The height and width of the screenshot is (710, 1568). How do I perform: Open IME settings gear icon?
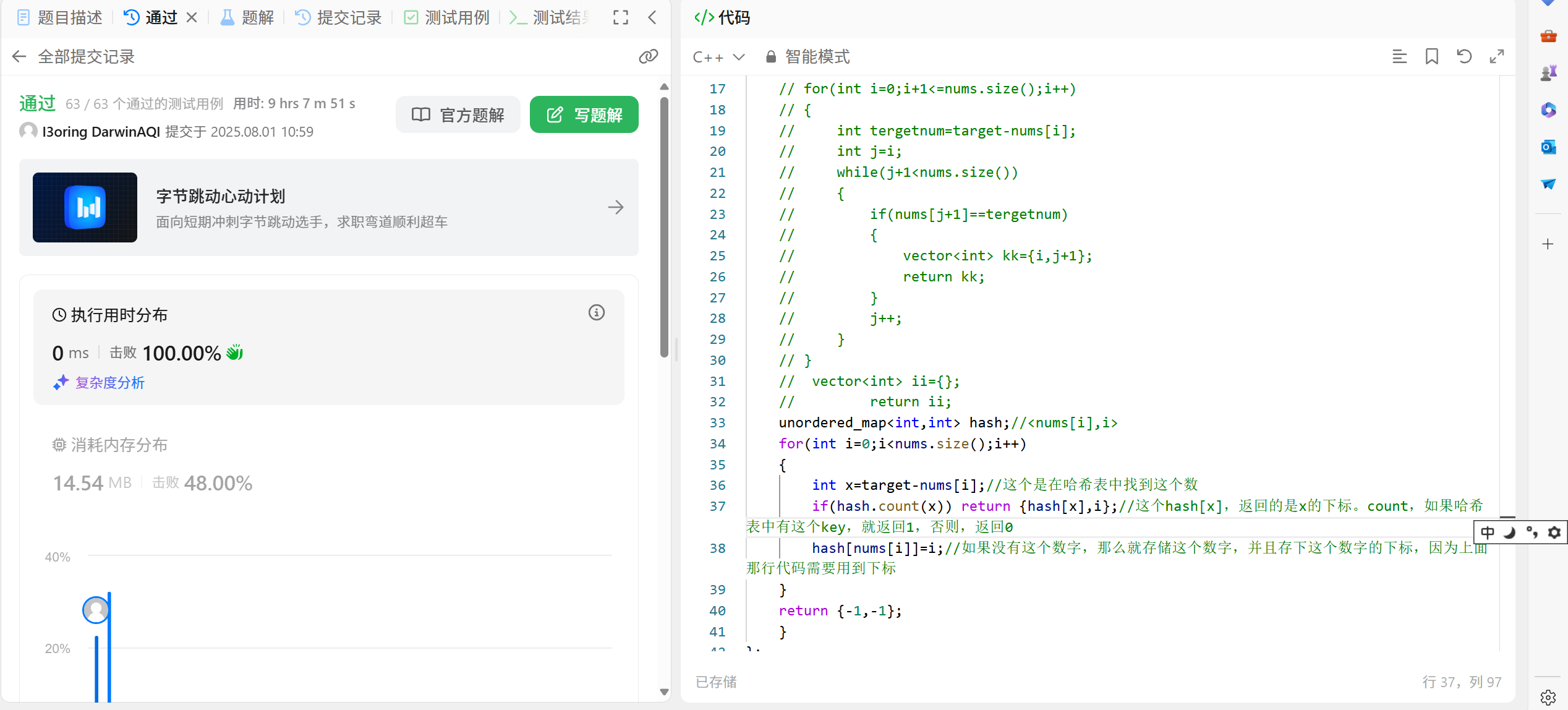click(x=1554, y=532)
